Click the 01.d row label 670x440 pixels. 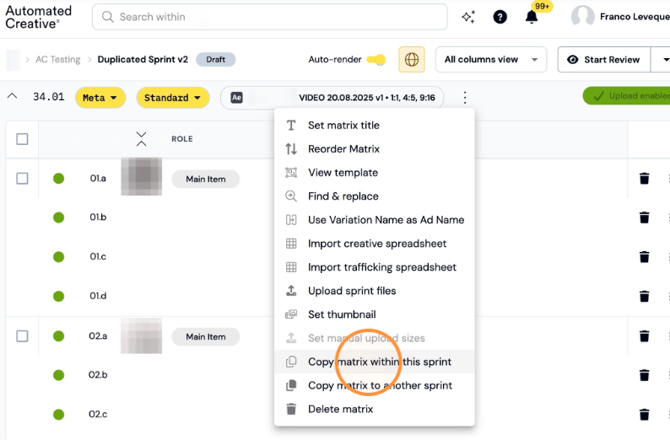[98, 296]
